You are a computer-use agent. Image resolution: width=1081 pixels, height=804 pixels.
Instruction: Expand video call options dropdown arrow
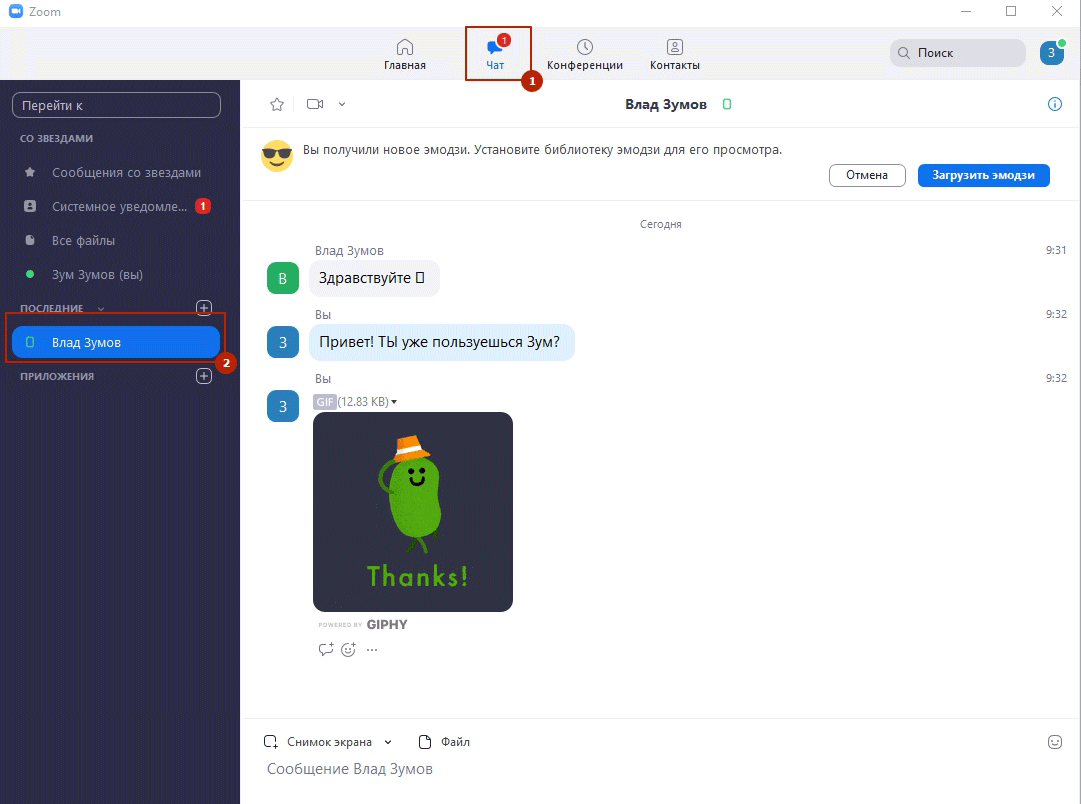tap(342, 104)
